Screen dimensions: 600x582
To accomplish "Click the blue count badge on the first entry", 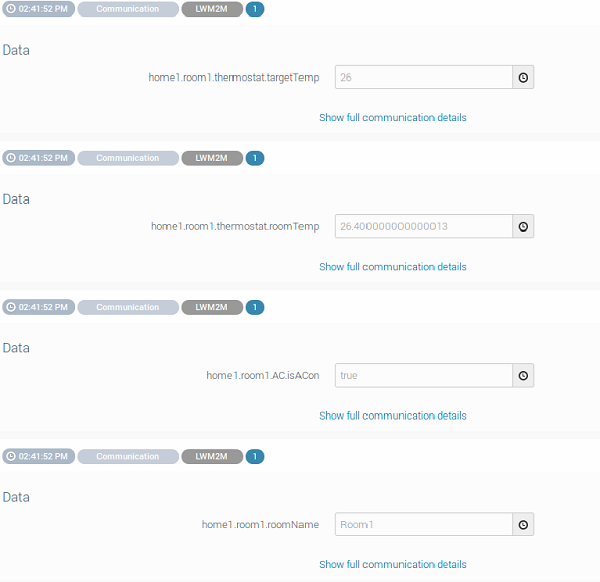I will point(255,9).
